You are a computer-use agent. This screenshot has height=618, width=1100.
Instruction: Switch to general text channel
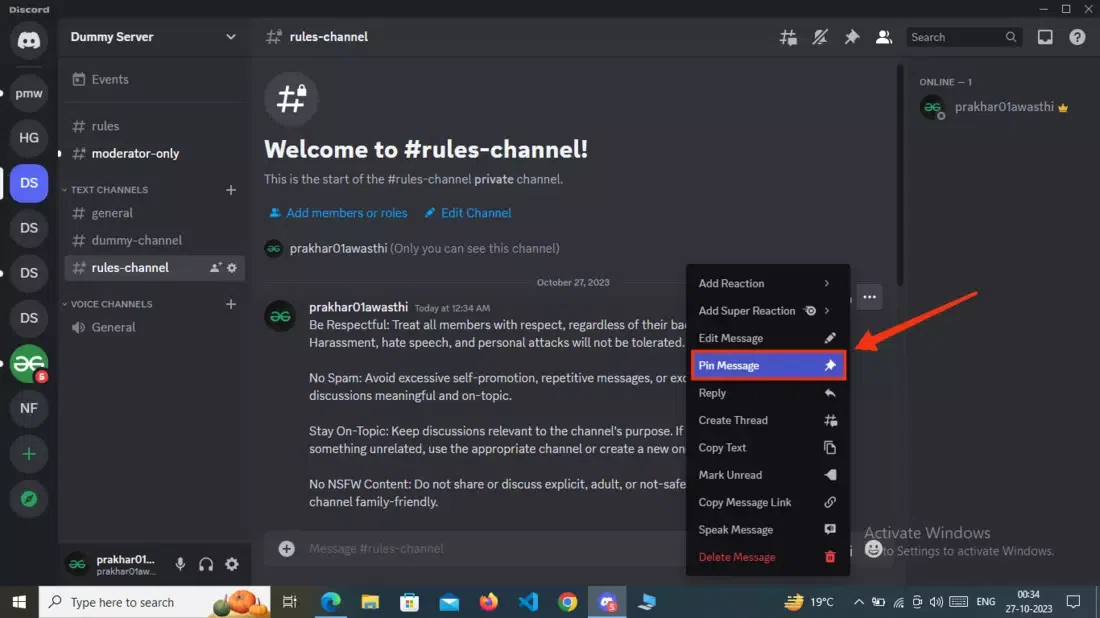click(x=154, y=213)
